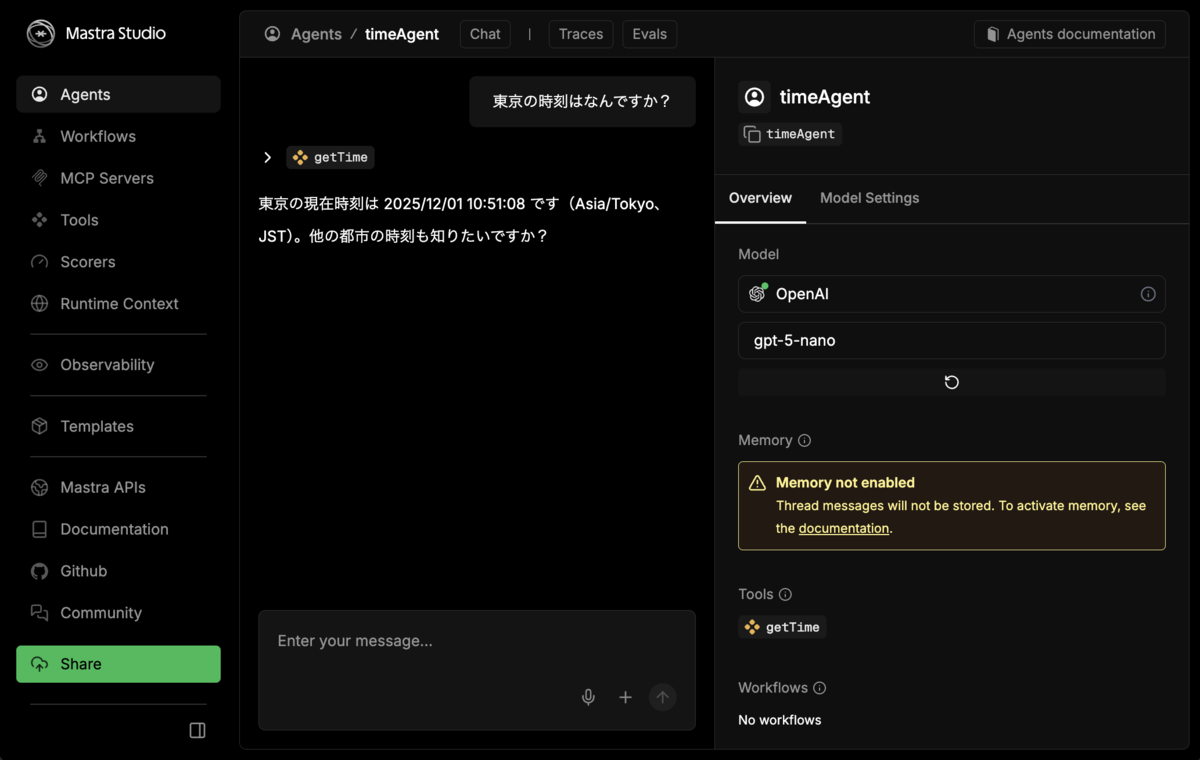Click the info icon in provider field

1148,294
